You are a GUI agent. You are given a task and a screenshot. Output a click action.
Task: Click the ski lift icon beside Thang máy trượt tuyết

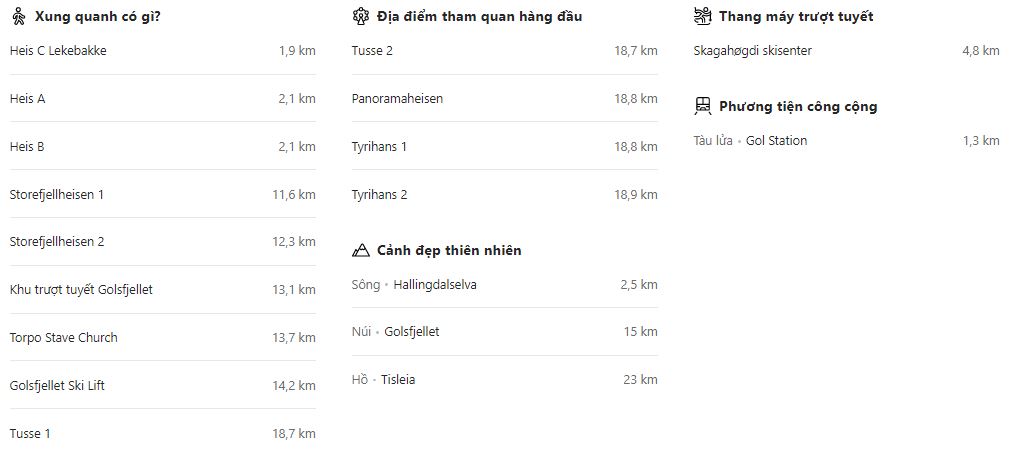703,17
